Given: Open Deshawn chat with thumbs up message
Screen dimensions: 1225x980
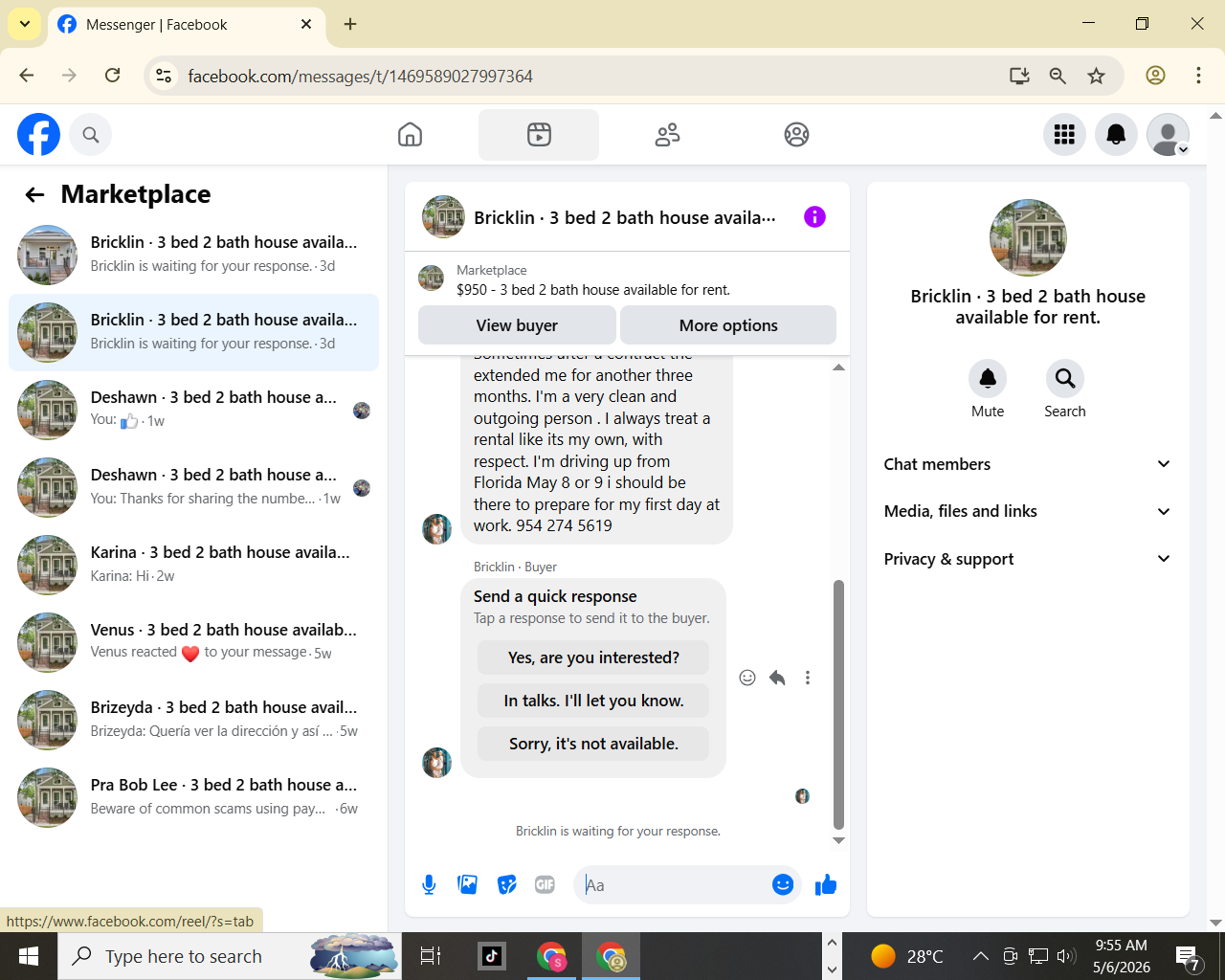Looking at the screenshot, I should pos(193,410).
